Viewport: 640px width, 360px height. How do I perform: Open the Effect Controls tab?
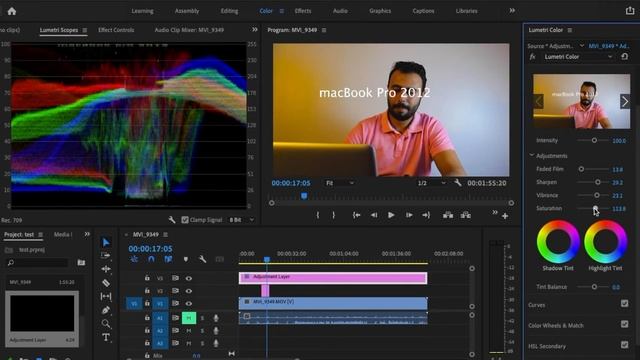[x=116, y=30]
